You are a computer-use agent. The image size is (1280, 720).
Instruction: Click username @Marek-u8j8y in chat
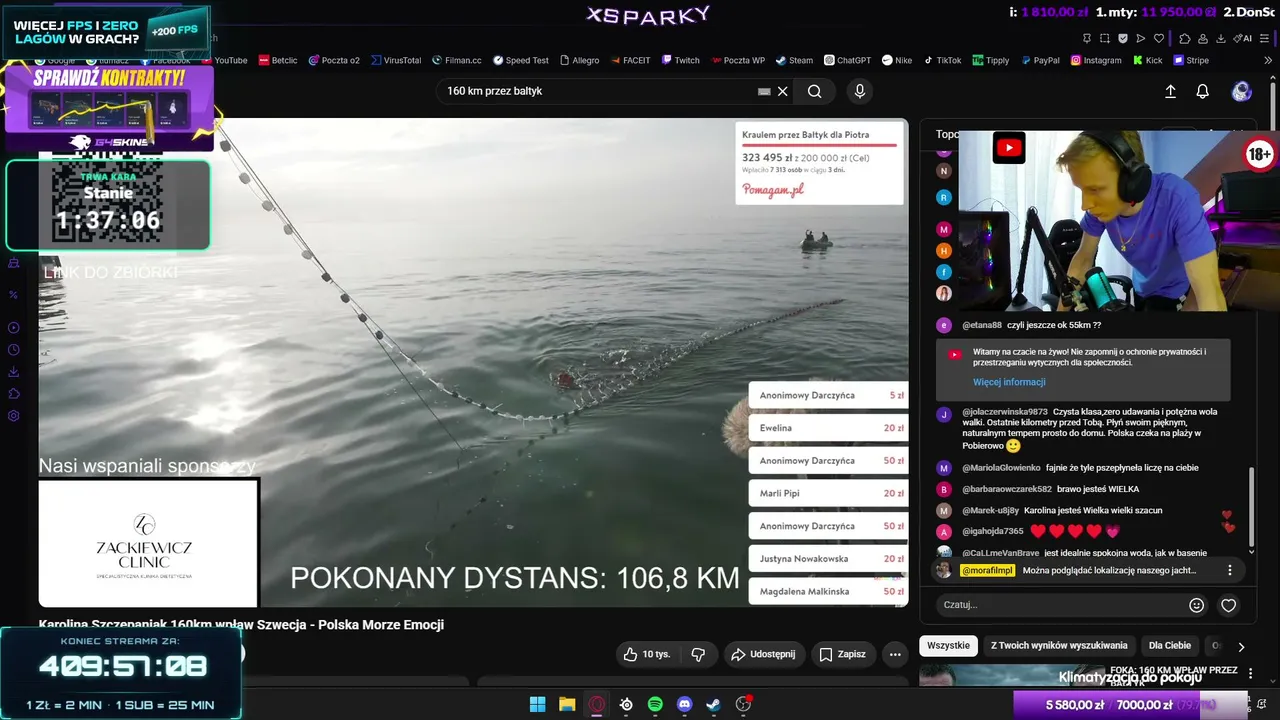(x=990, y=510)
